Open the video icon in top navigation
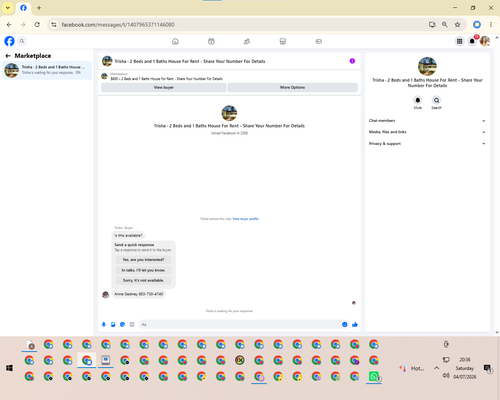Image resolution: width=500 pixels, height=400 pixels. tap(211, 41)
